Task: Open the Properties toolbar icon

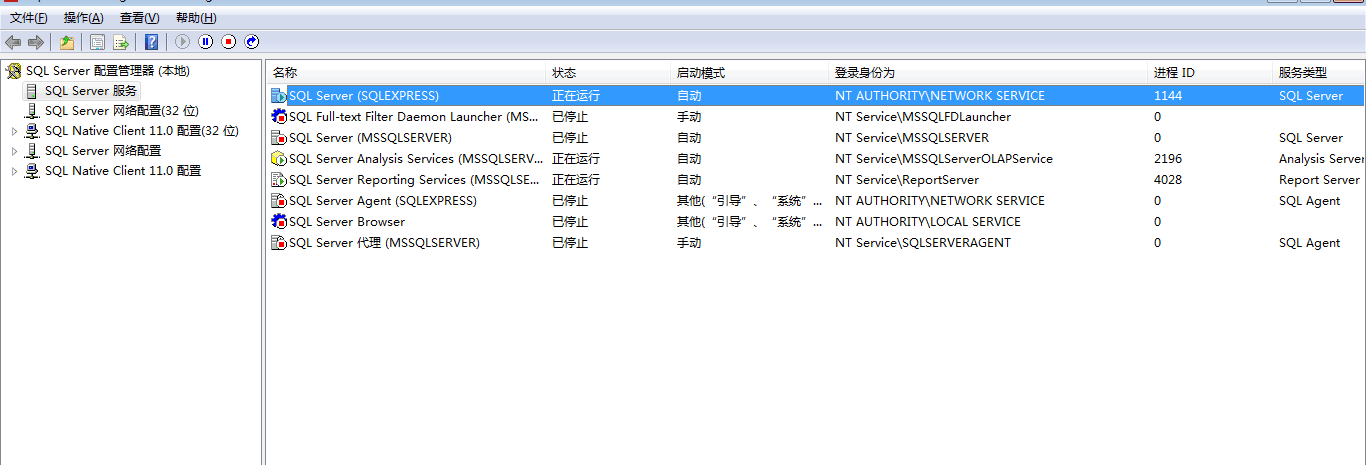Action: (97, 42)
